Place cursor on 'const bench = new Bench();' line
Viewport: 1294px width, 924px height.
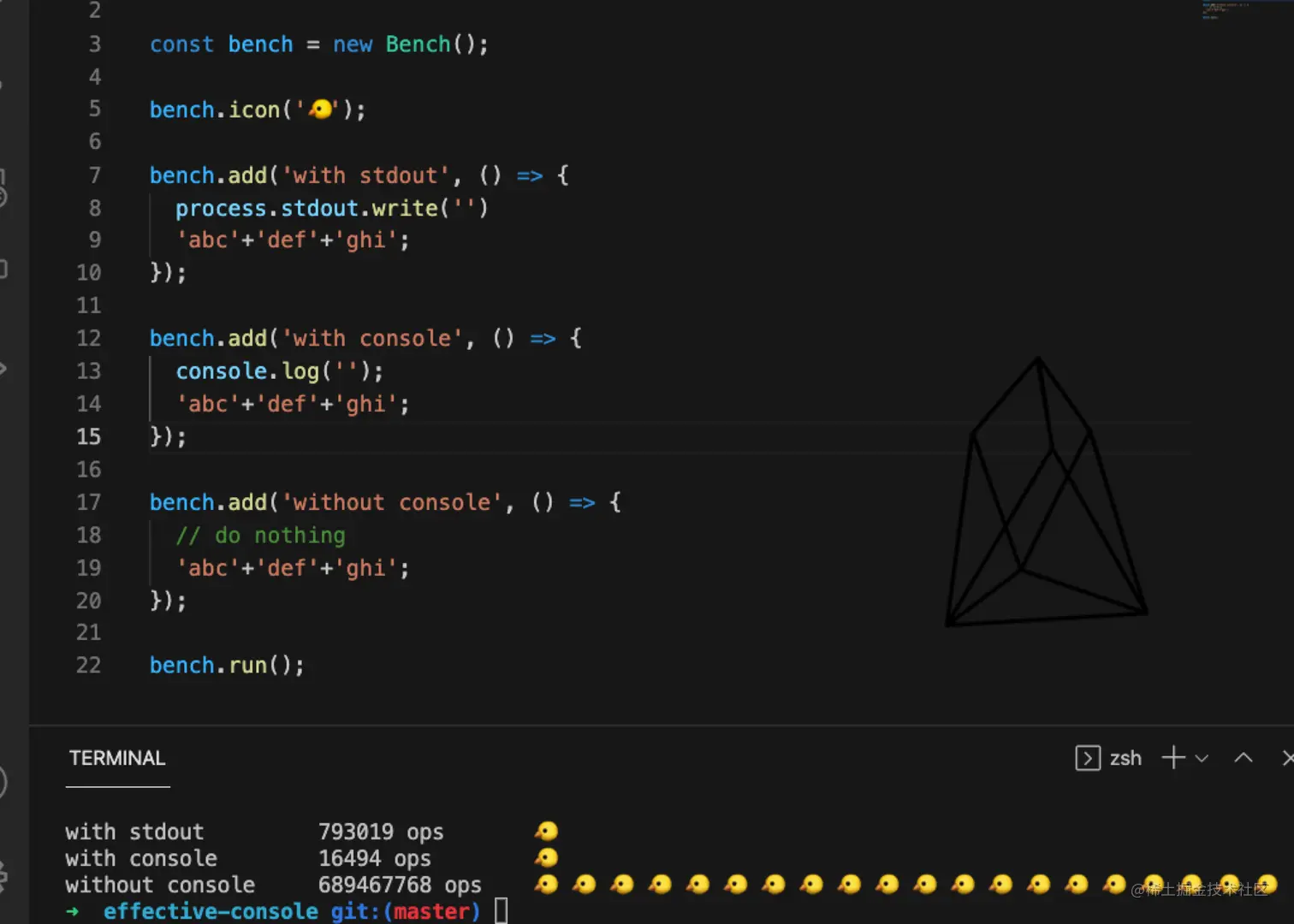[318, 44]
